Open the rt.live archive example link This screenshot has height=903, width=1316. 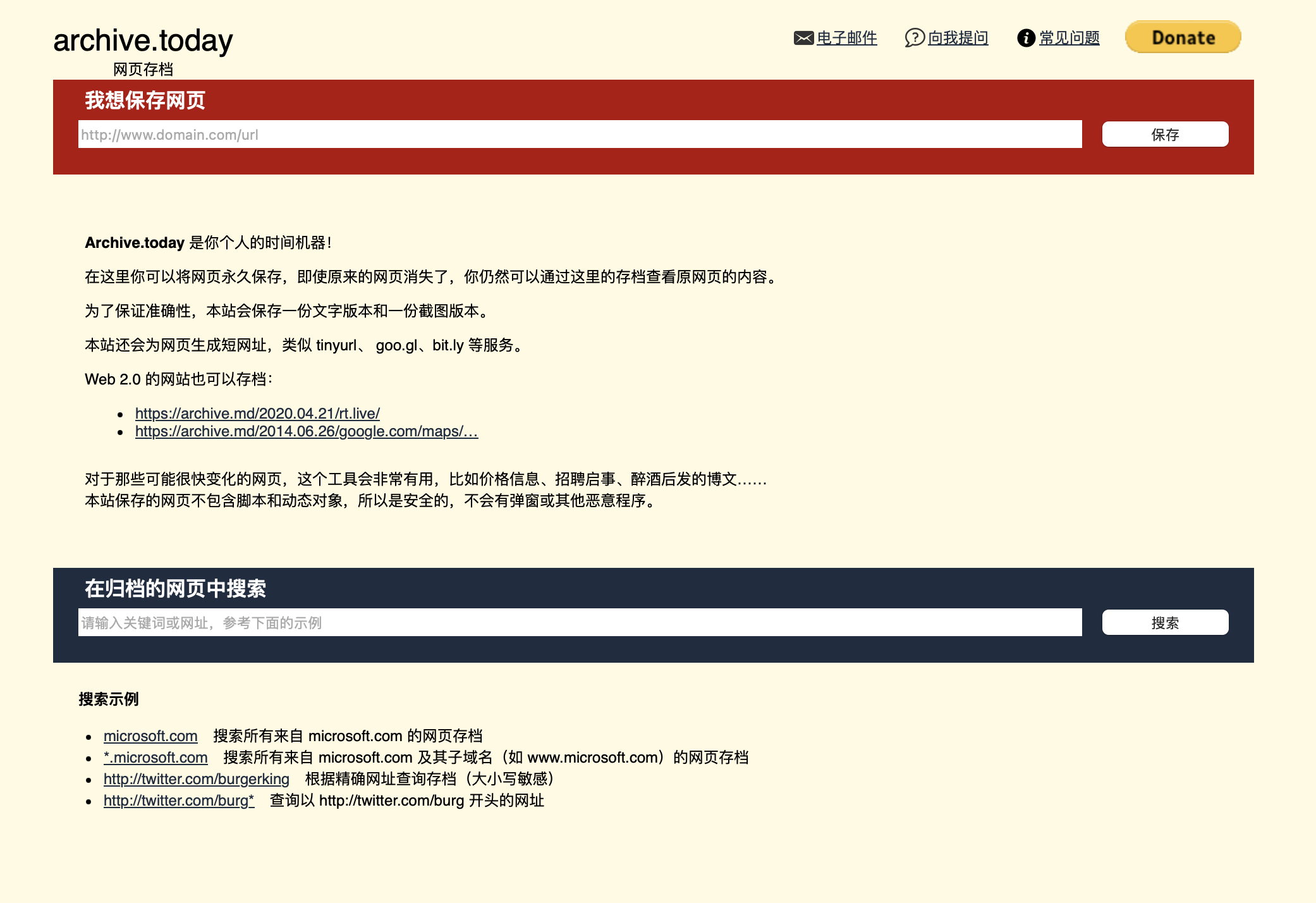[x=257, y=414]
